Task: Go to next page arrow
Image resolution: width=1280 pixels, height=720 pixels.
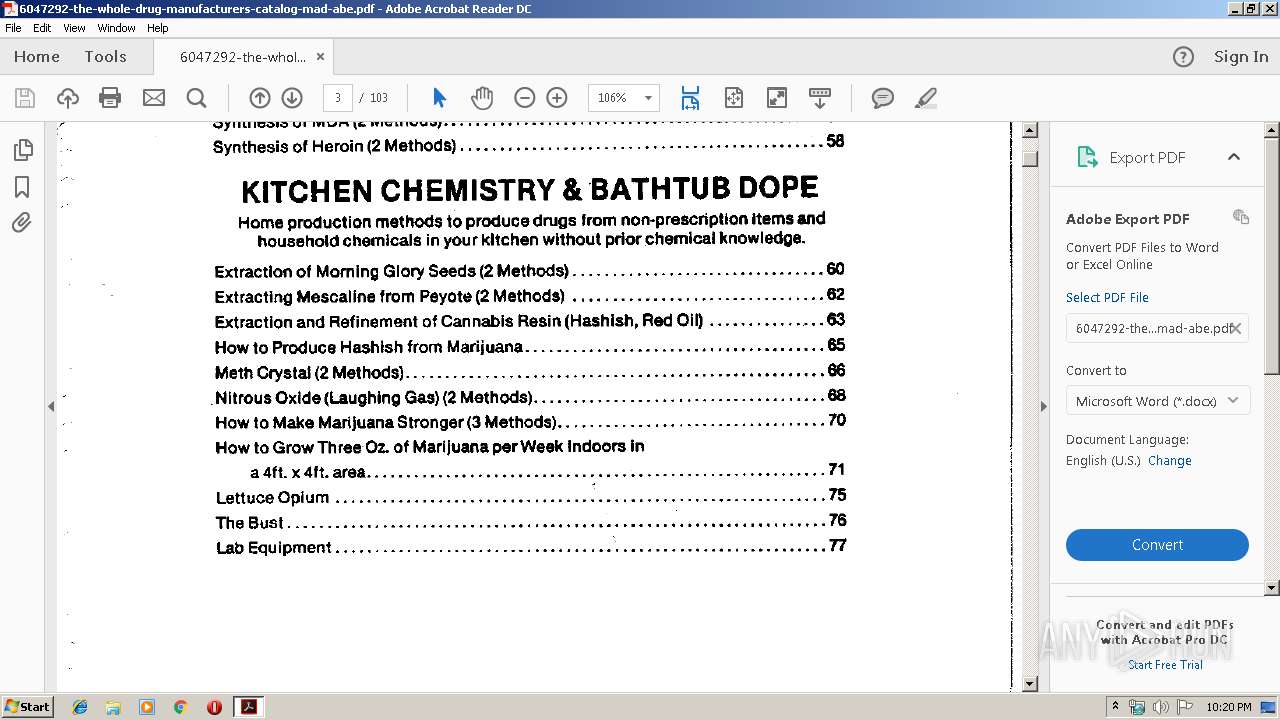Action: [x=292, y=98]
